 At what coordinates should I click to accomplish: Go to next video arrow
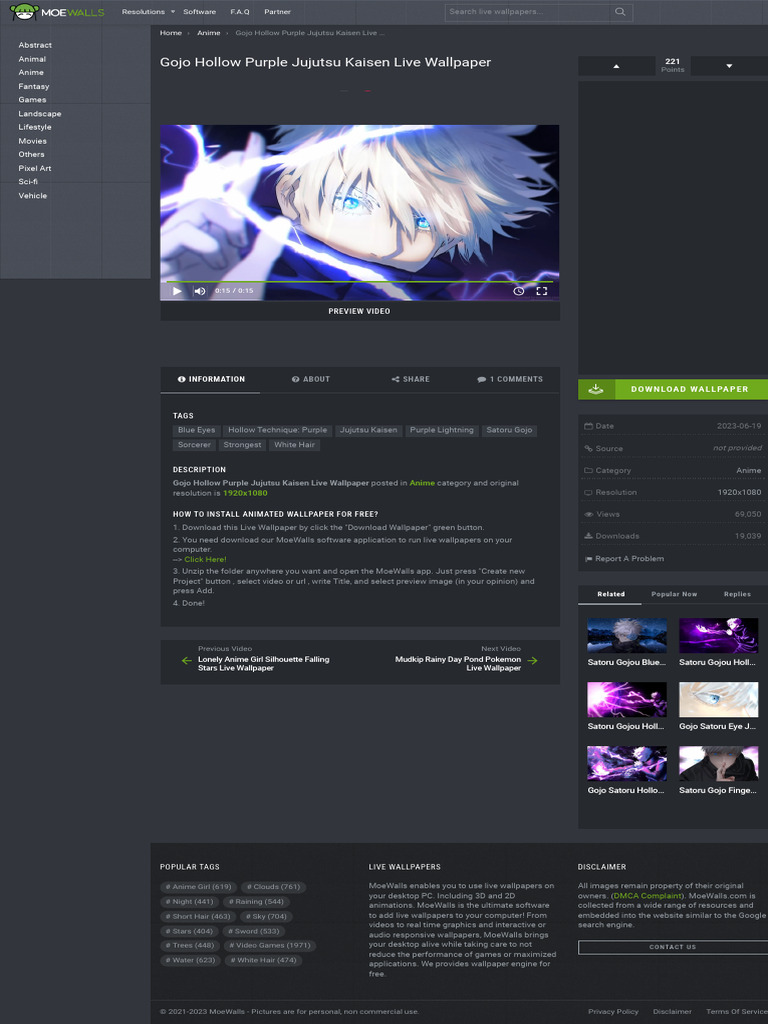point(532,660)
